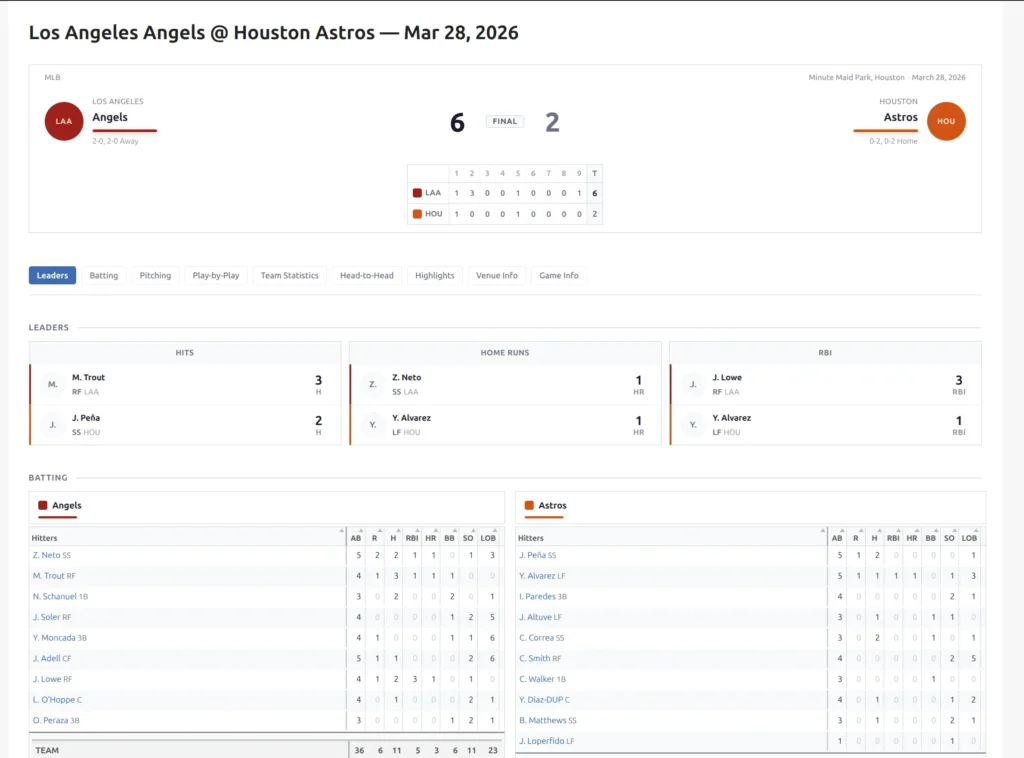Open the Venue Info tab
Screen dimensions: 1024x758
point(497,276)
